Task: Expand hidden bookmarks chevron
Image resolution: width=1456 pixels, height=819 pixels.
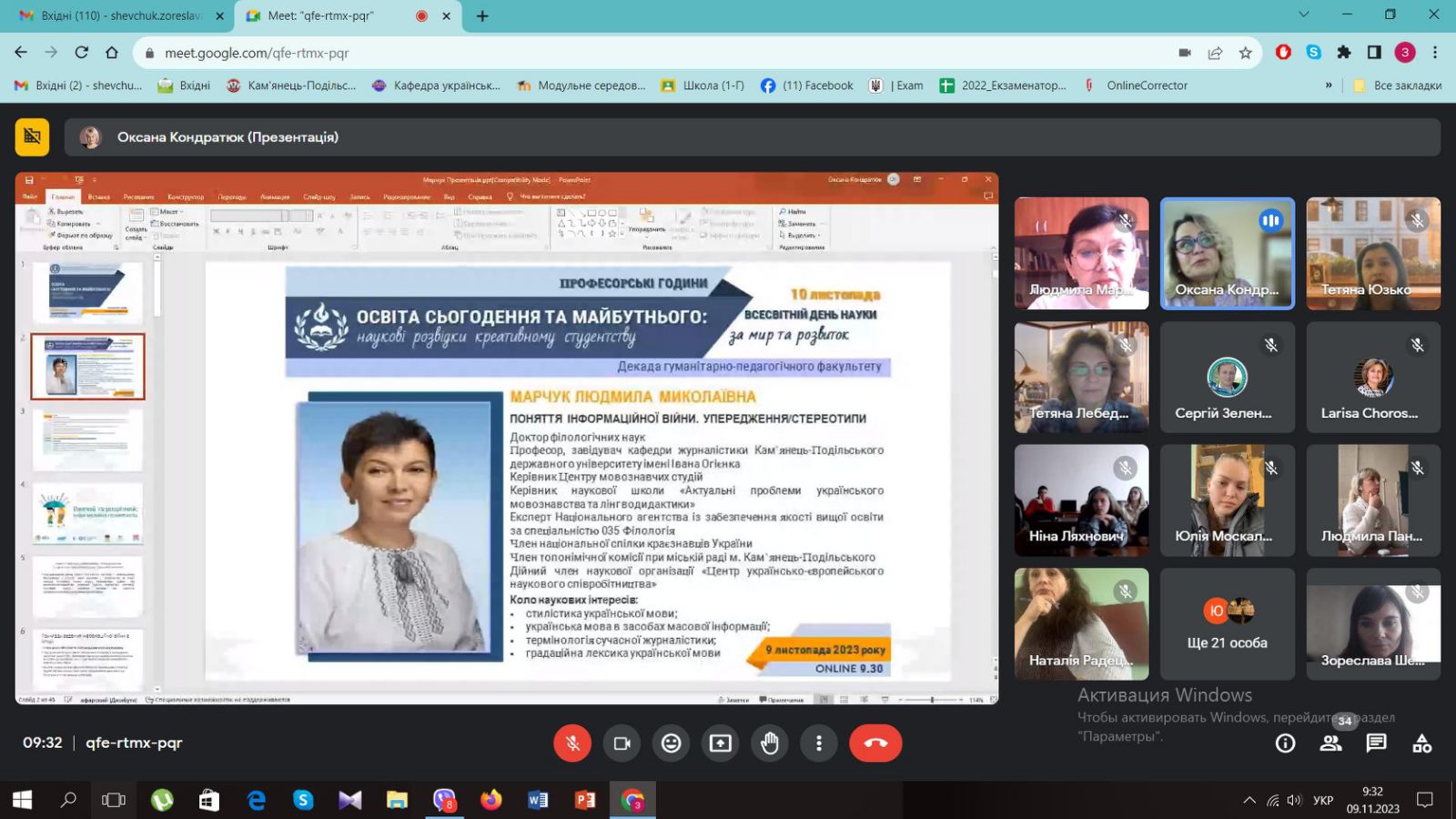Action: 1329,86
